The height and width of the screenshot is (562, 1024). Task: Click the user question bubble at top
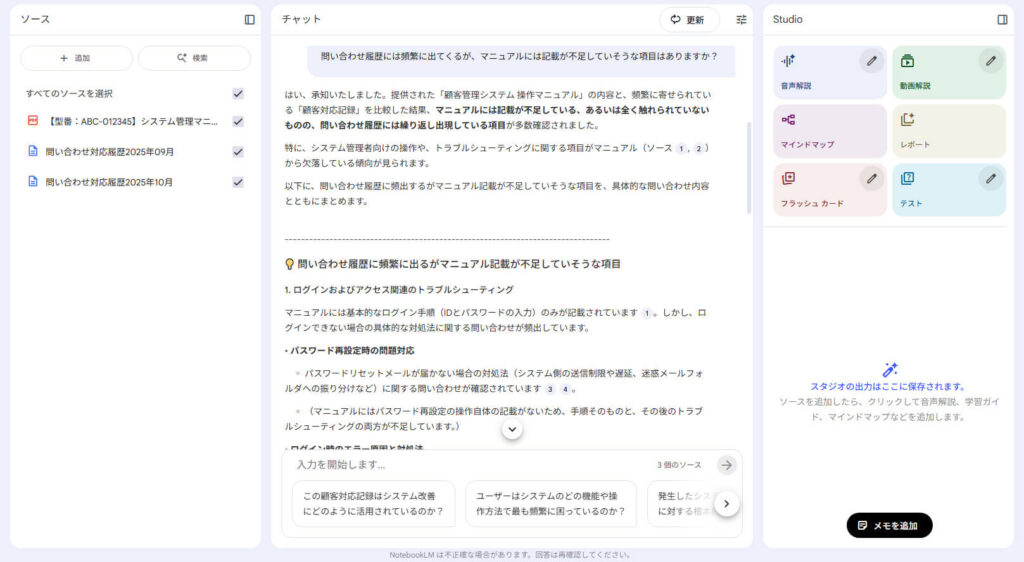[x=520, y=59]
